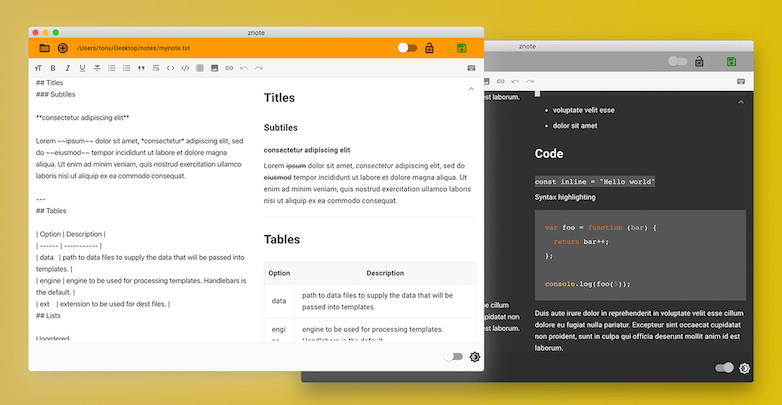Insert a bulleted list

point(112,68)
